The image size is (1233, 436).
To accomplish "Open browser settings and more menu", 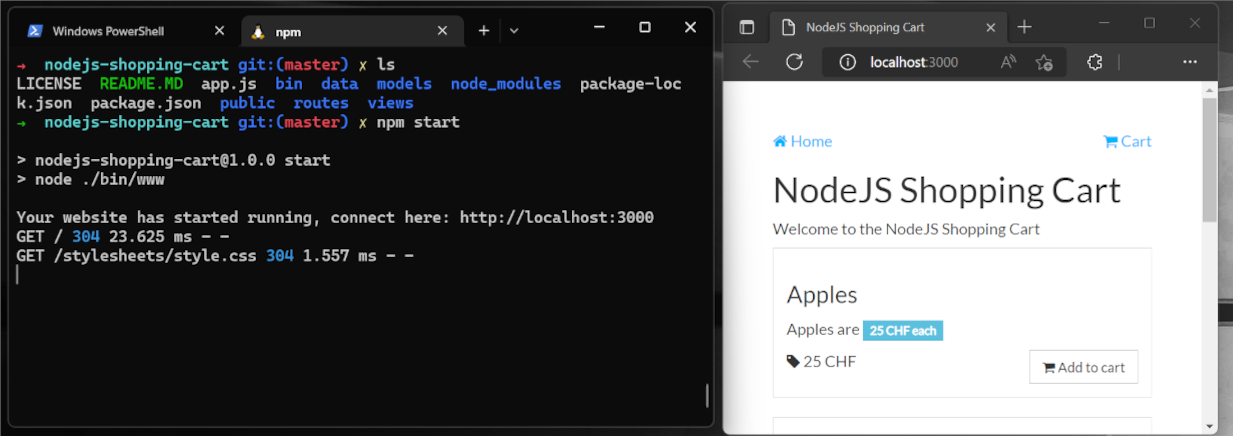I will point(1189,62).
